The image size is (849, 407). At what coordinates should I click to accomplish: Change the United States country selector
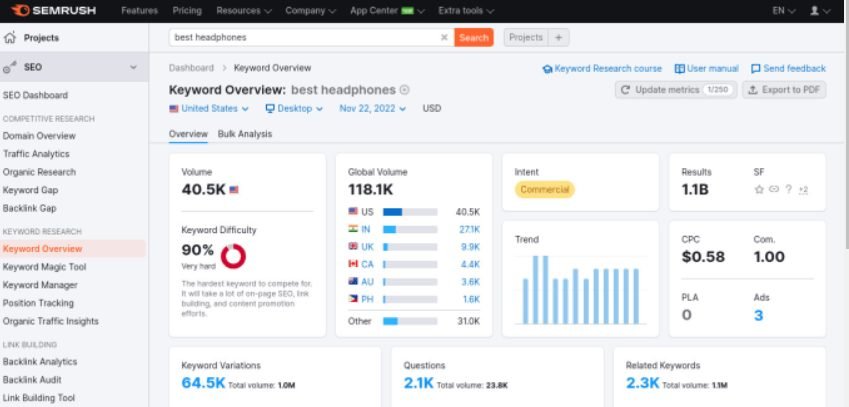pyautogui.click(x=209, y=108)
